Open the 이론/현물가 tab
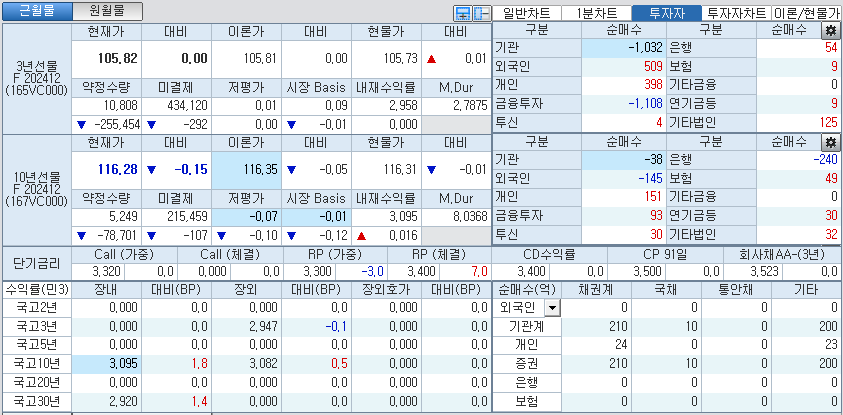 point(806,13)
